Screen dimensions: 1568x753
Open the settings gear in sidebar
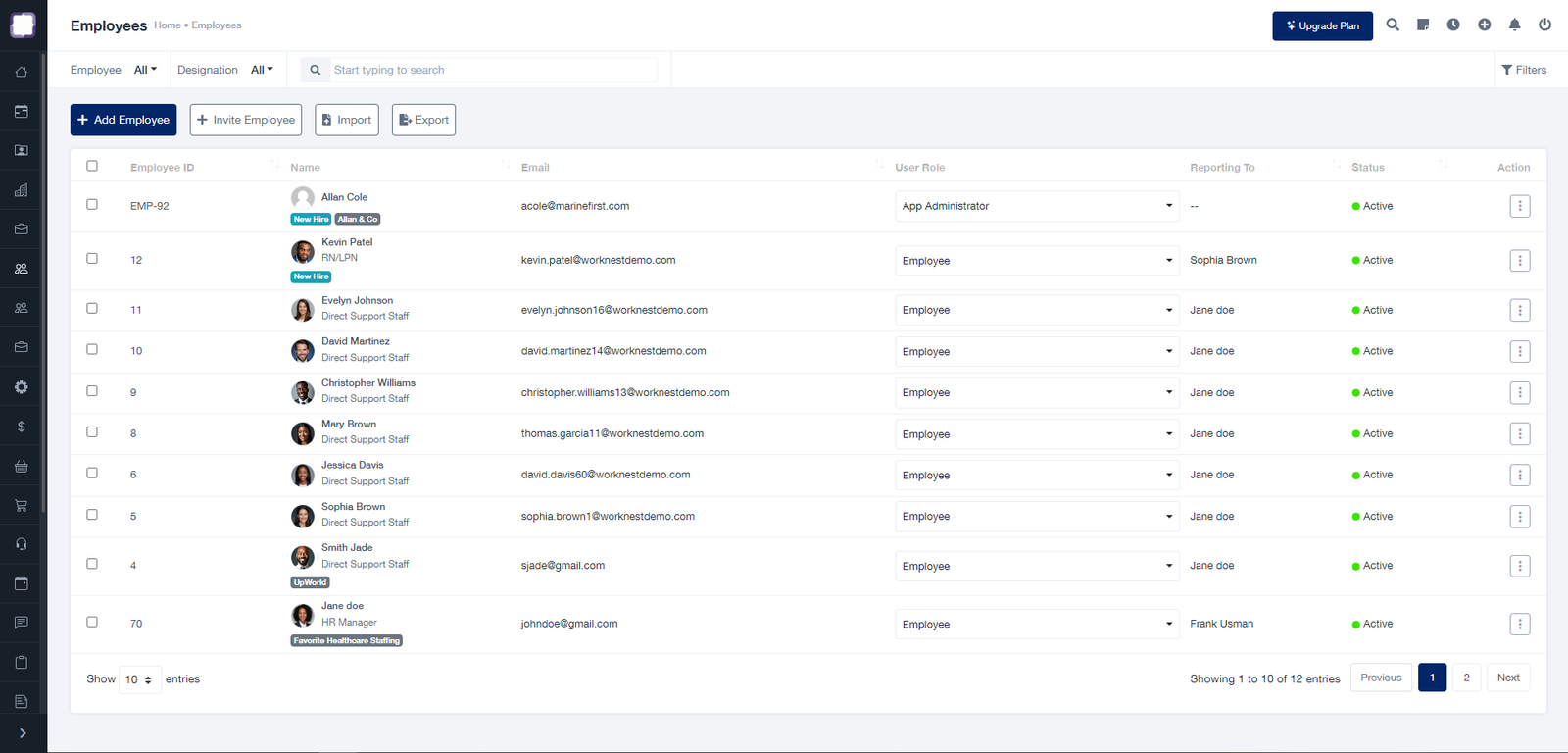pos(22,387)
